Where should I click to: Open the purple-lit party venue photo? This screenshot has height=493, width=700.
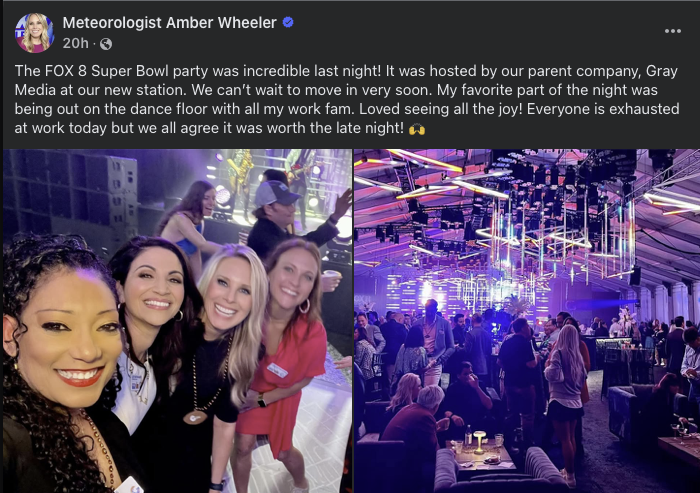(x=527, y=321)
